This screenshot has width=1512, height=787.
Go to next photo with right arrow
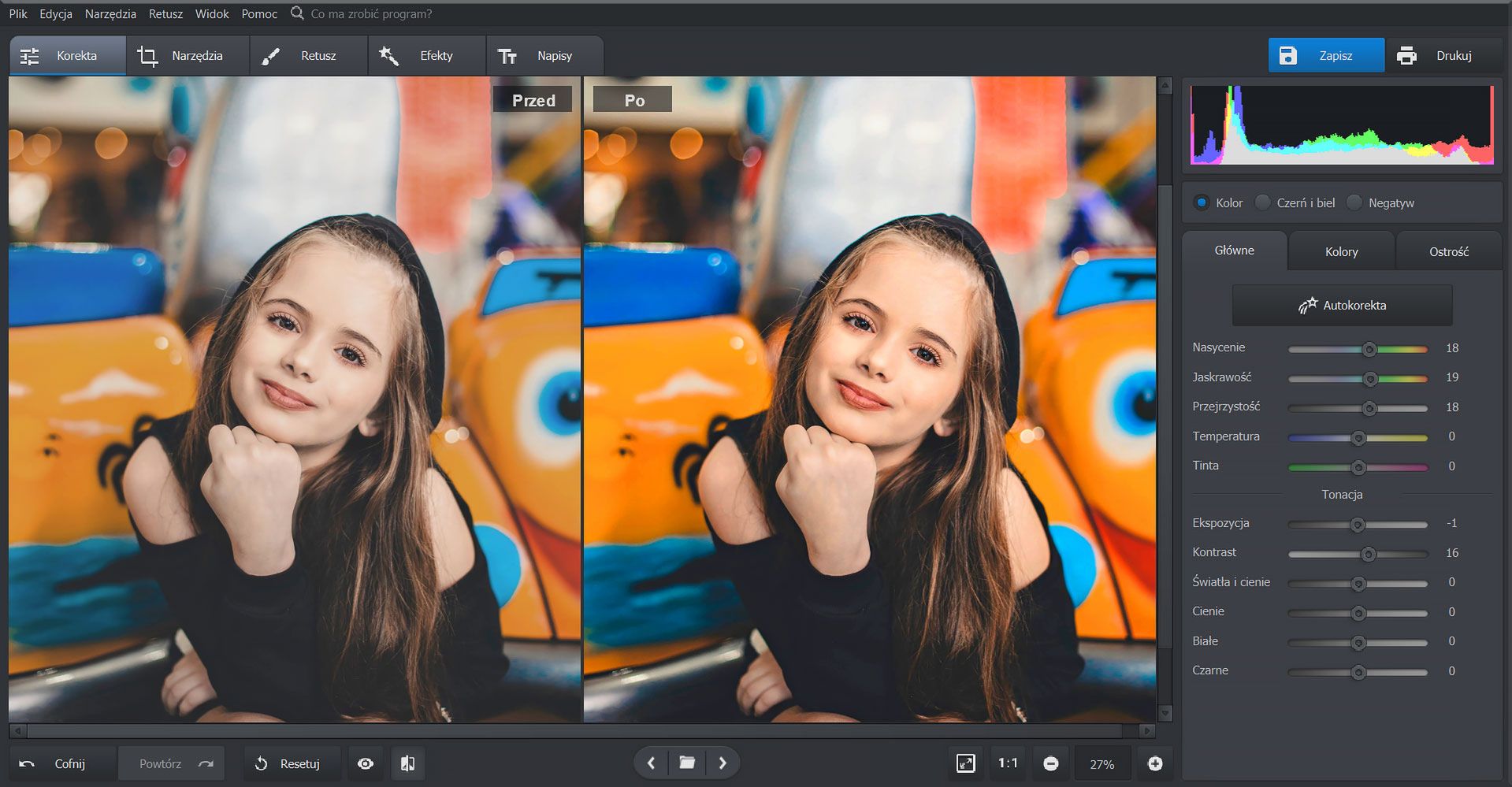(722, 763)
